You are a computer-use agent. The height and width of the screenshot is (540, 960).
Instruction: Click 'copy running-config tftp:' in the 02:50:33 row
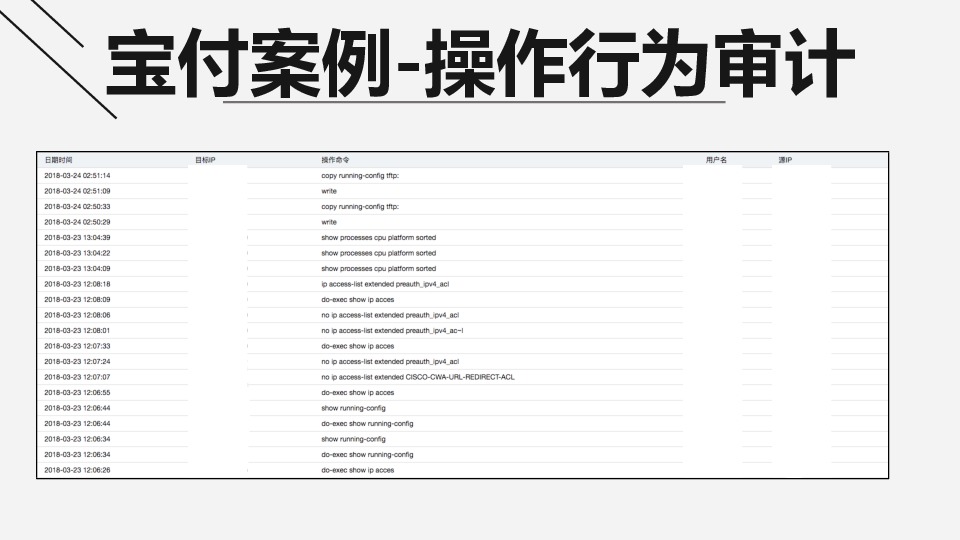[x=360, y=206]
